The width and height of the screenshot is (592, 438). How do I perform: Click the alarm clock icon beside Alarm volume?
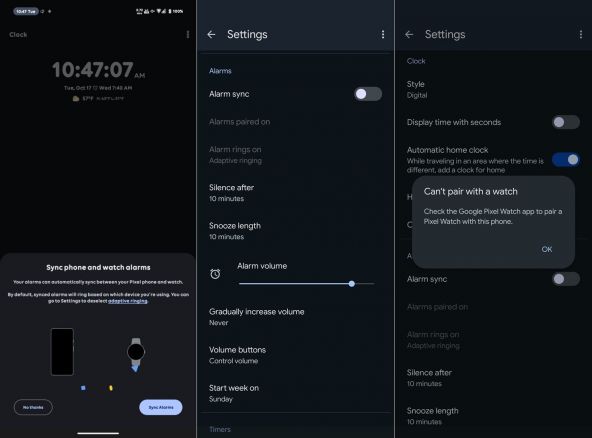(x=215, y=274)
